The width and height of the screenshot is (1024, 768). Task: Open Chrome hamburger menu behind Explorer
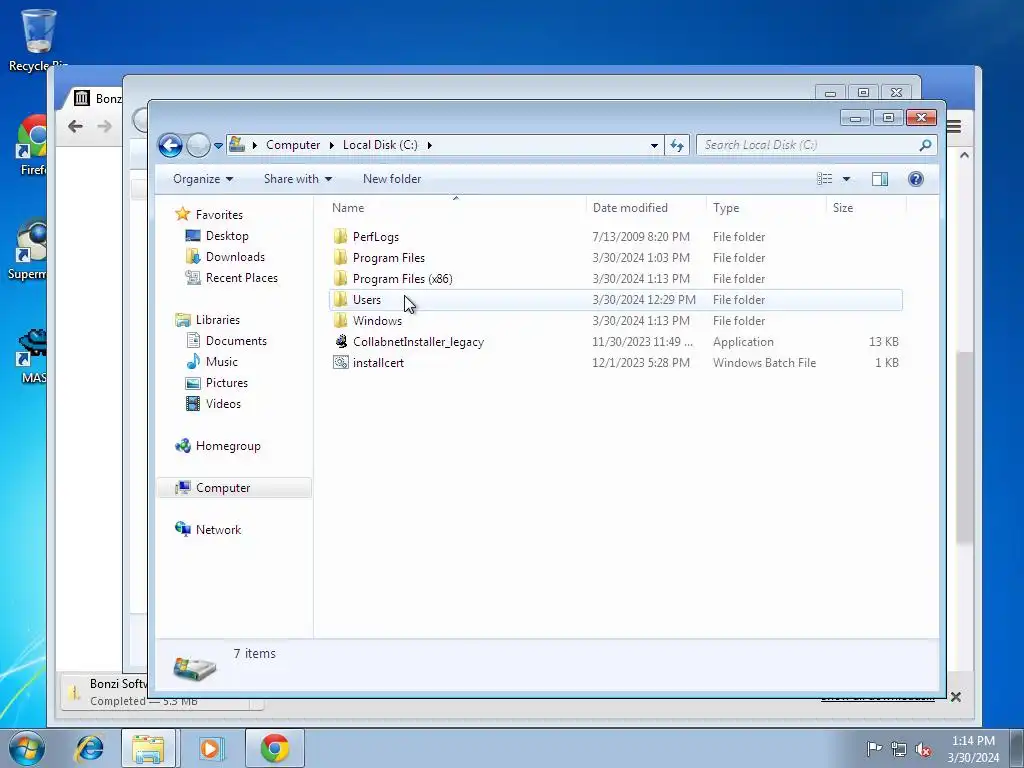[x=954, y=127]
